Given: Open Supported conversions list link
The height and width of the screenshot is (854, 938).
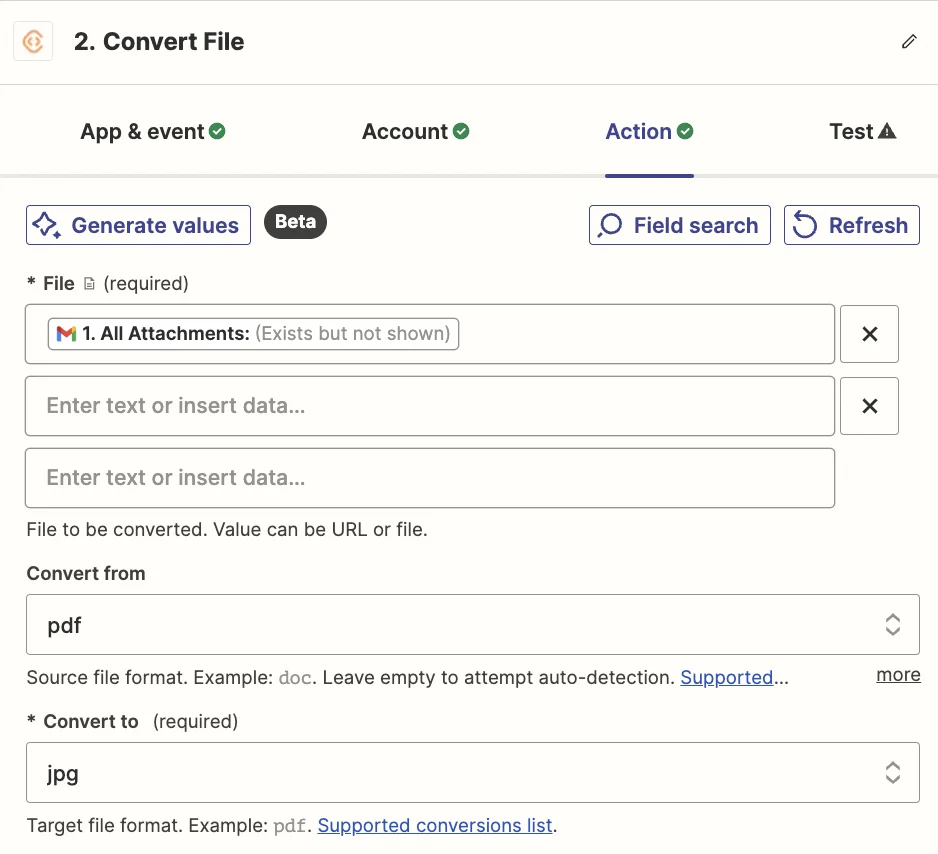Looking at the screenshot, I should [x=435, y=826].
